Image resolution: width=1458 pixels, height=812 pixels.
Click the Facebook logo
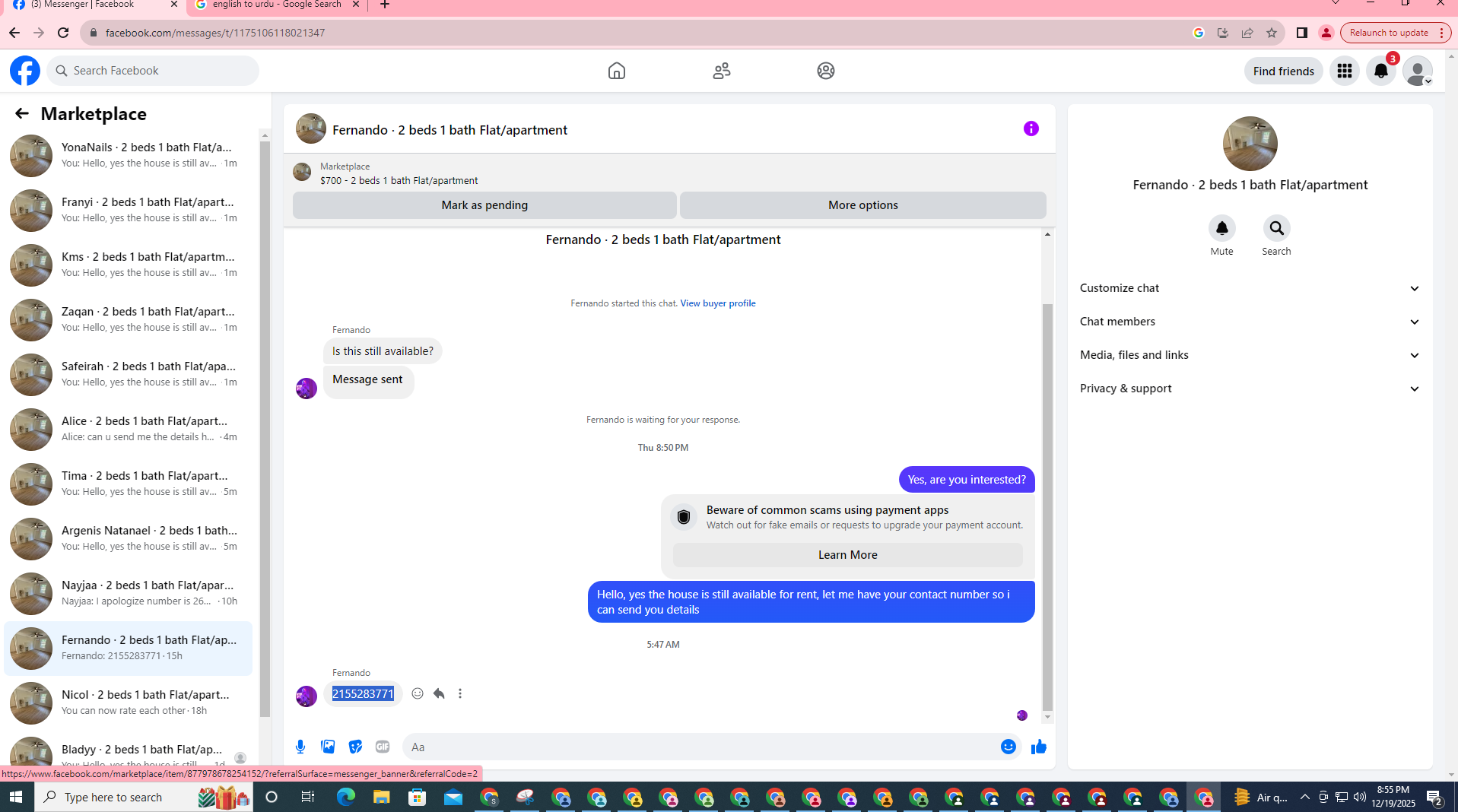(x=24, y=71)
